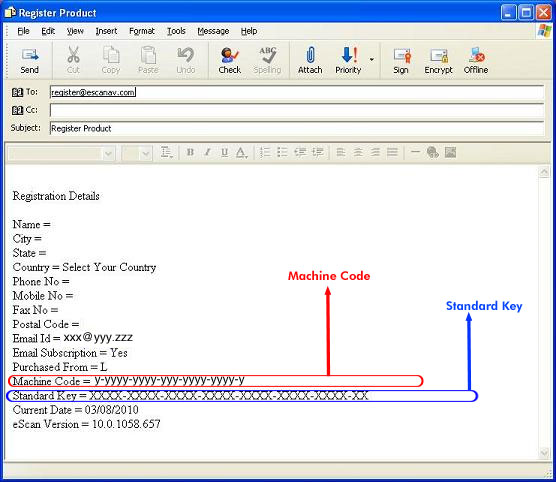This screenshot has height=482, width=556.
Task: Open the font color picker
Action: 241,153
